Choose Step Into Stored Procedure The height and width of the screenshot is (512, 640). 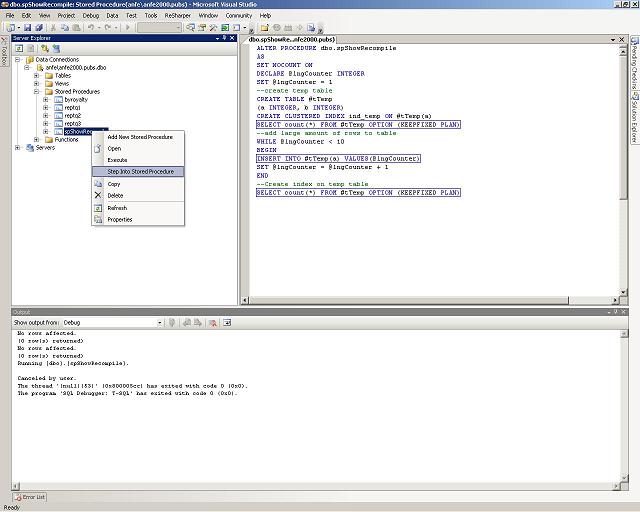pos(139,172)
